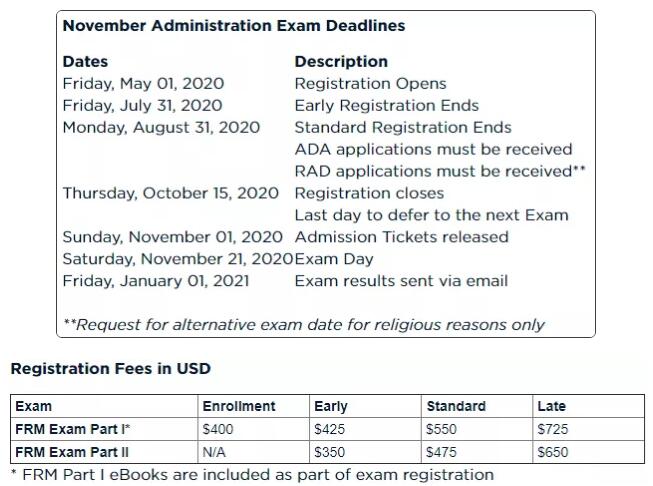Select Exam results sent via email

click(400, 281)
